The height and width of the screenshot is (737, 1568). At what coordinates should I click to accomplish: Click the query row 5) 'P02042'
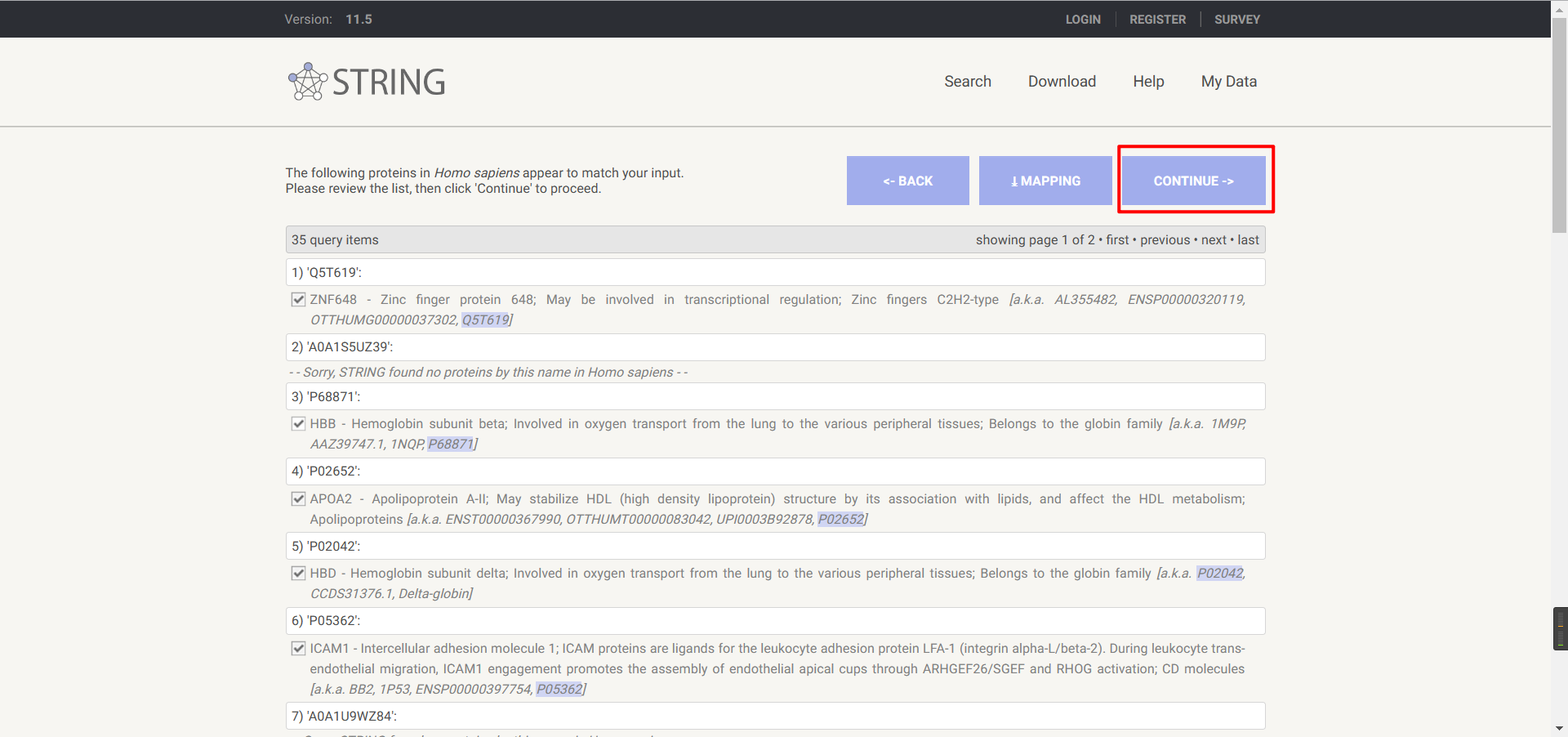(x=776, y=546)
